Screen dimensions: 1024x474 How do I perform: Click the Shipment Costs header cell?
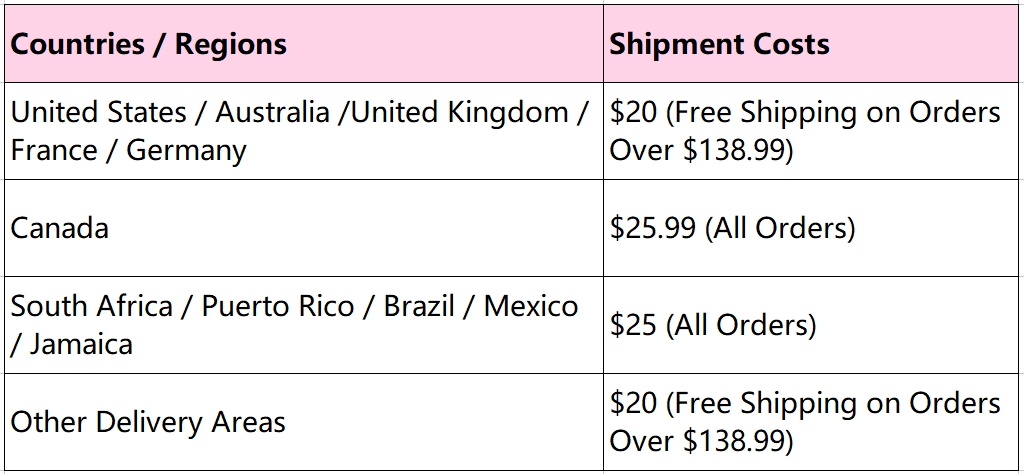click(813, 44)
